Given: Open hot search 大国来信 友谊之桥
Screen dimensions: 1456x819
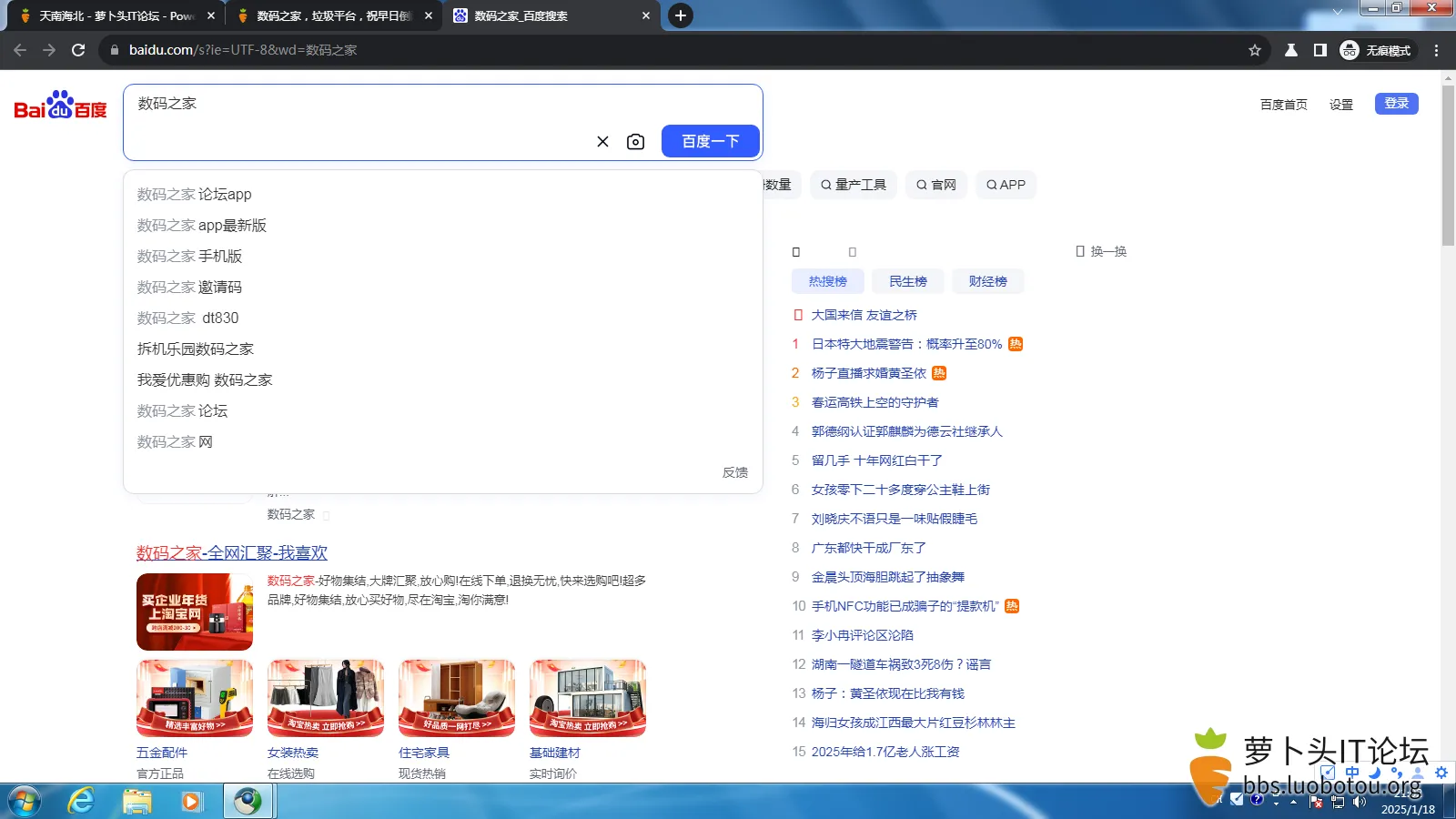Looking at the screenshot, I should (x=864, y=315).
